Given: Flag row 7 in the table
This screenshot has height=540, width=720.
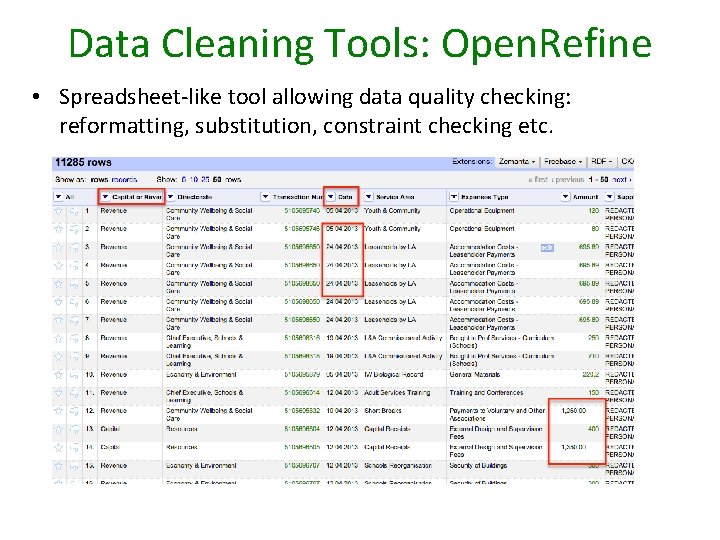Looking at the screenshot, I should pos(74,321).
